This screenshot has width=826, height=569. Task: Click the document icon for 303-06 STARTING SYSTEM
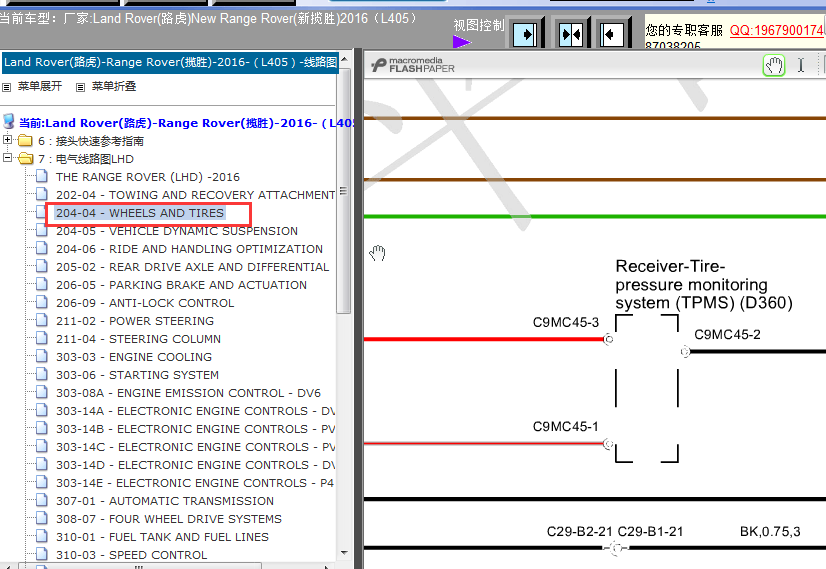[42, 374]
